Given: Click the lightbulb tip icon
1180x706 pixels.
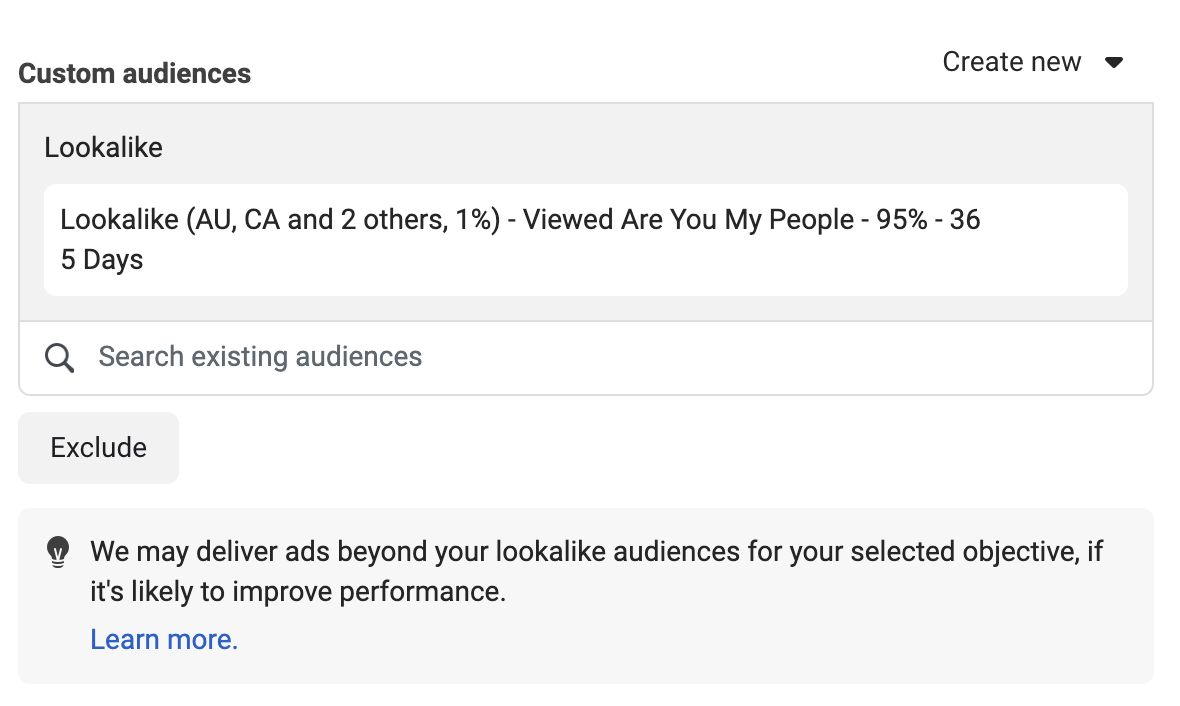Looking at the screenshot, I should pos(58,552).
